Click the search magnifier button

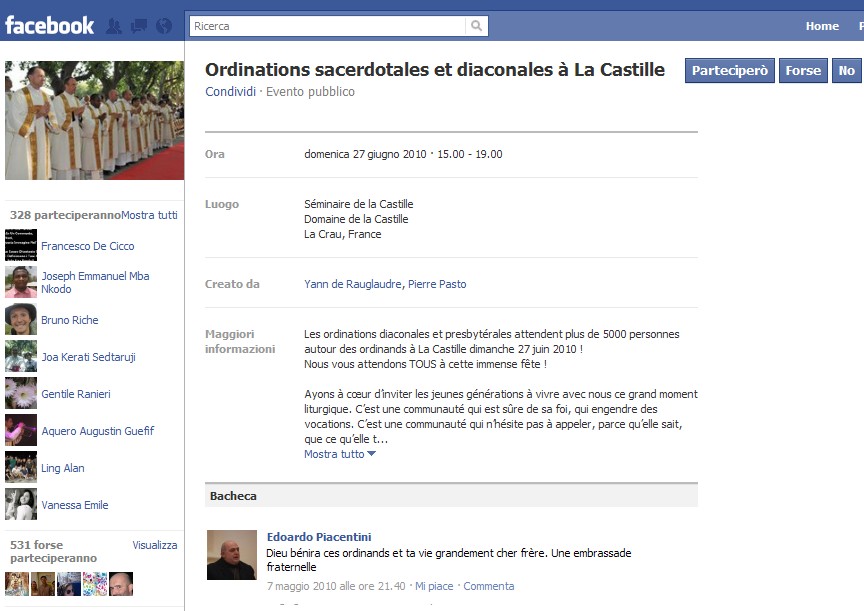478,26
